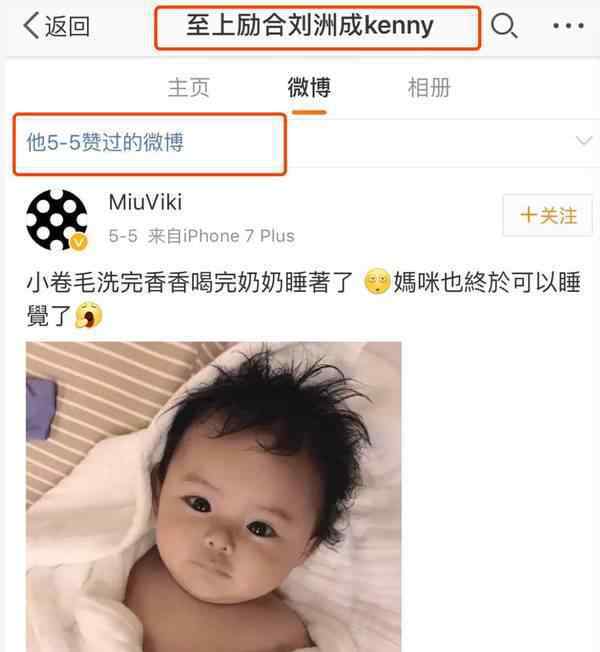Open the 他5-5赞过的微博 filter dropdown
The width and height of the screenshot is (600, 652).
(104, 143)
